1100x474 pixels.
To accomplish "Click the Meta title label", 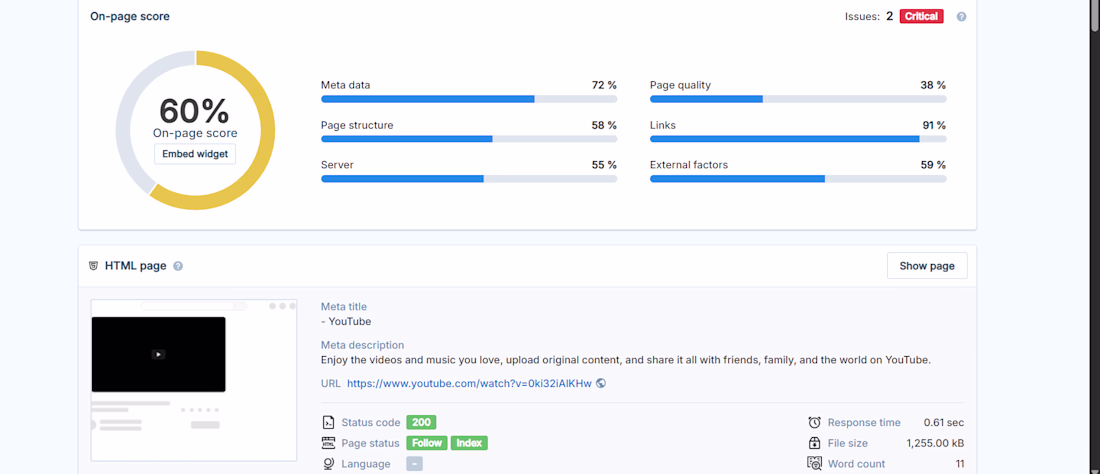I will click(x=344, y=306).
